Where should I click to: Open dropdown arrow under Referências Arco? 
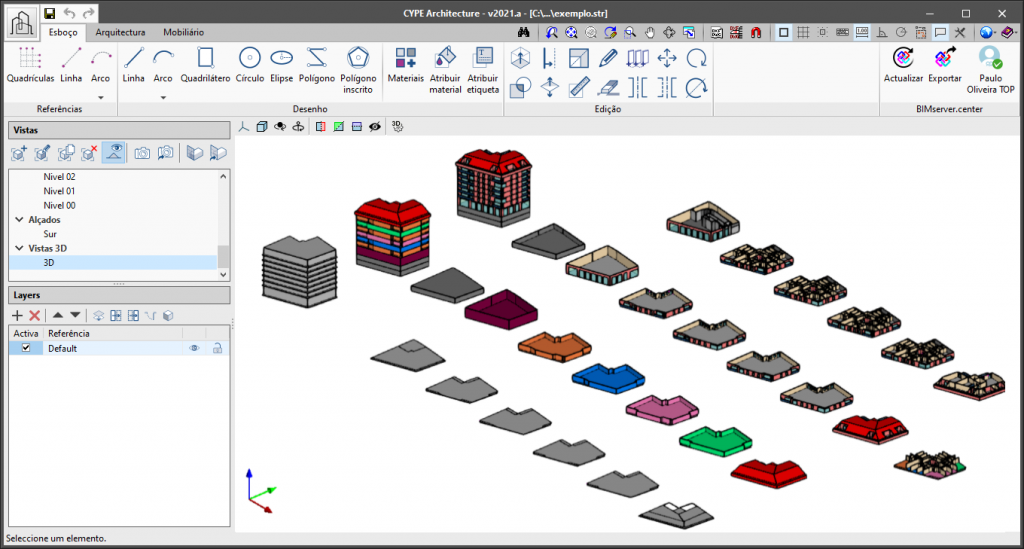click(100, 97)
